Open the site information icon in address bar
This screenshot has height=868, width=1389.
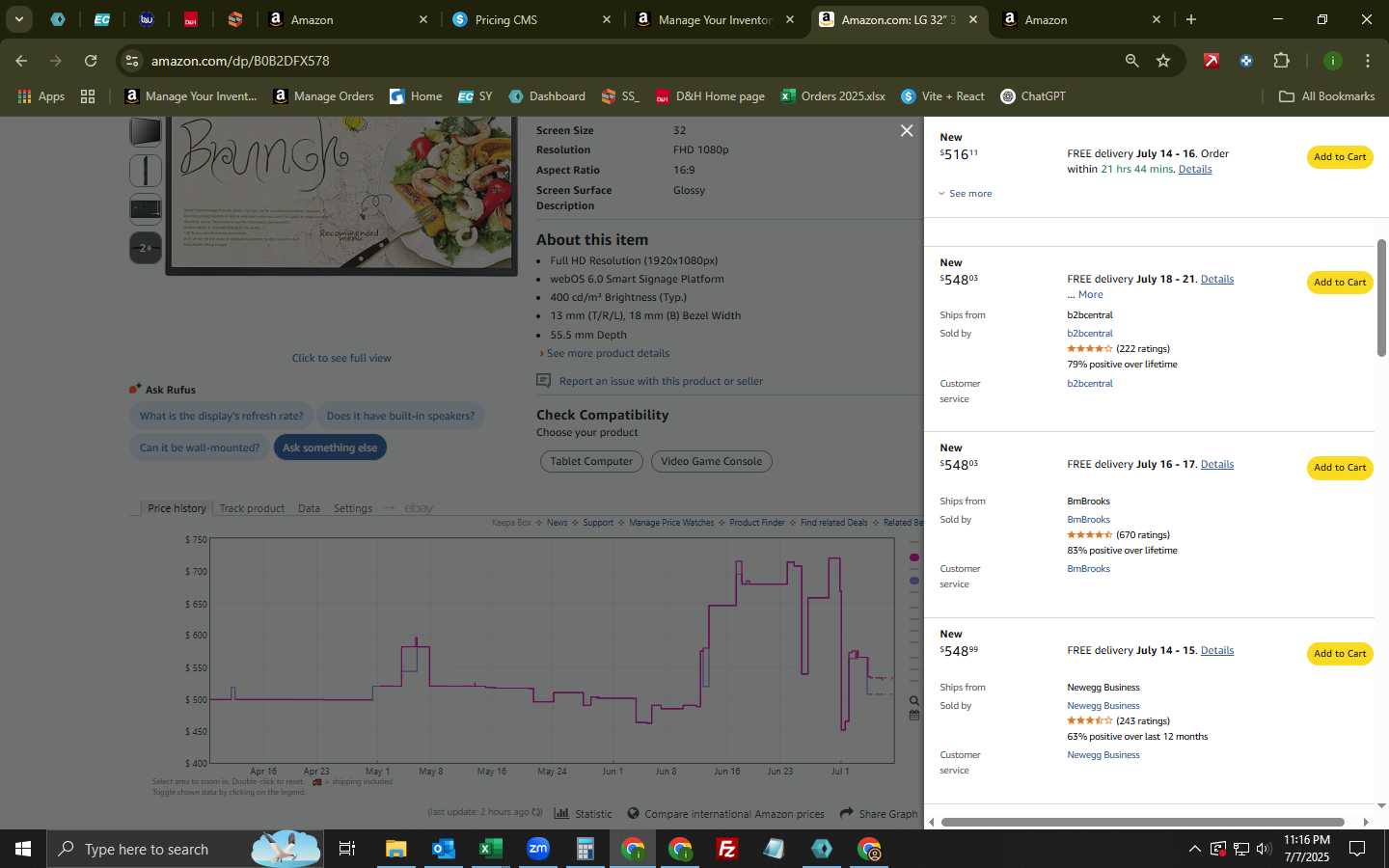pyautogui.click(x=132, y=61)
